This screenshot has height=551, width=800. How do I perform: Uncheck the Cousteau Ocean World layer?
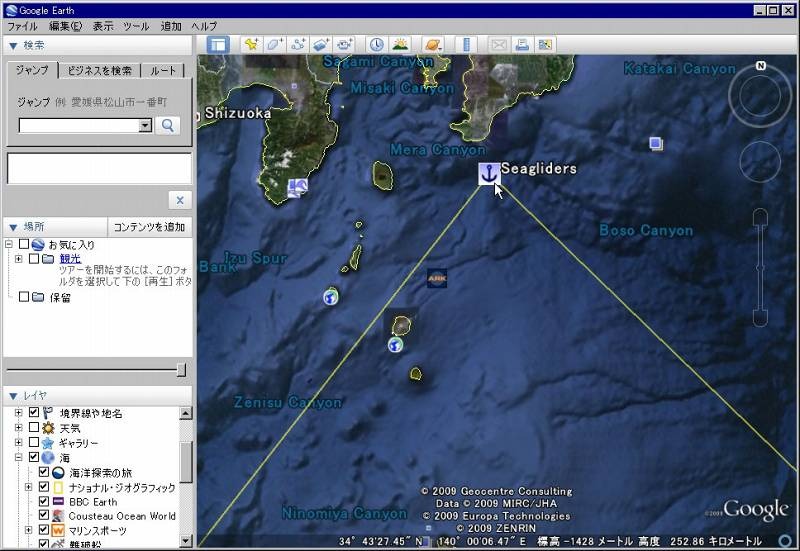coord(44,515)
